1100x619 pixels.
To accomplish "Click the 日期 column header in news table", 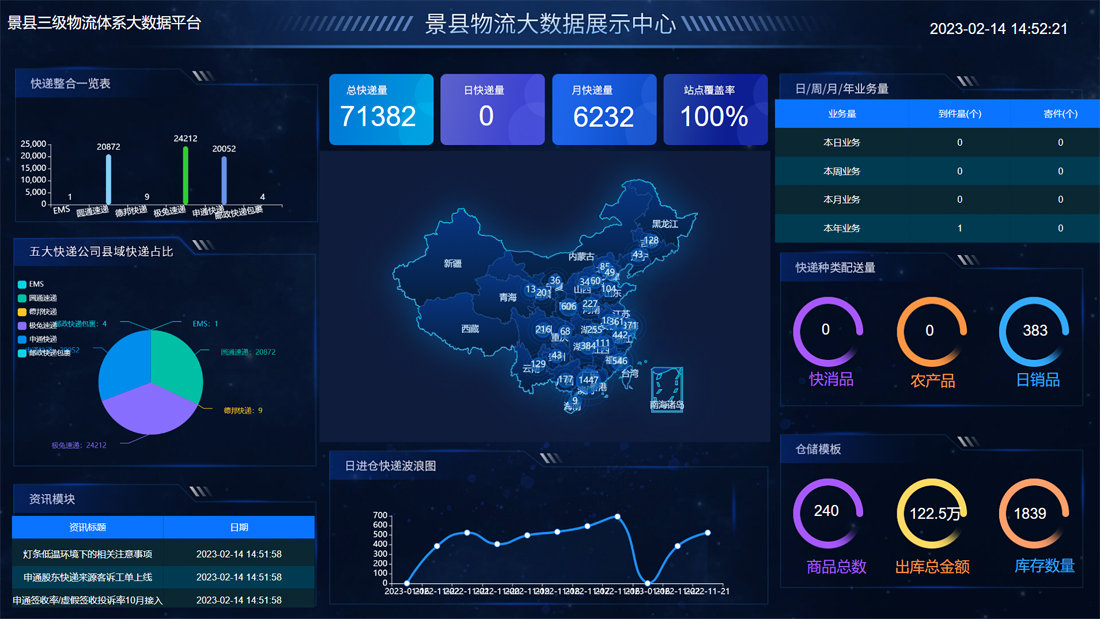I will click(x=238, y=527).
